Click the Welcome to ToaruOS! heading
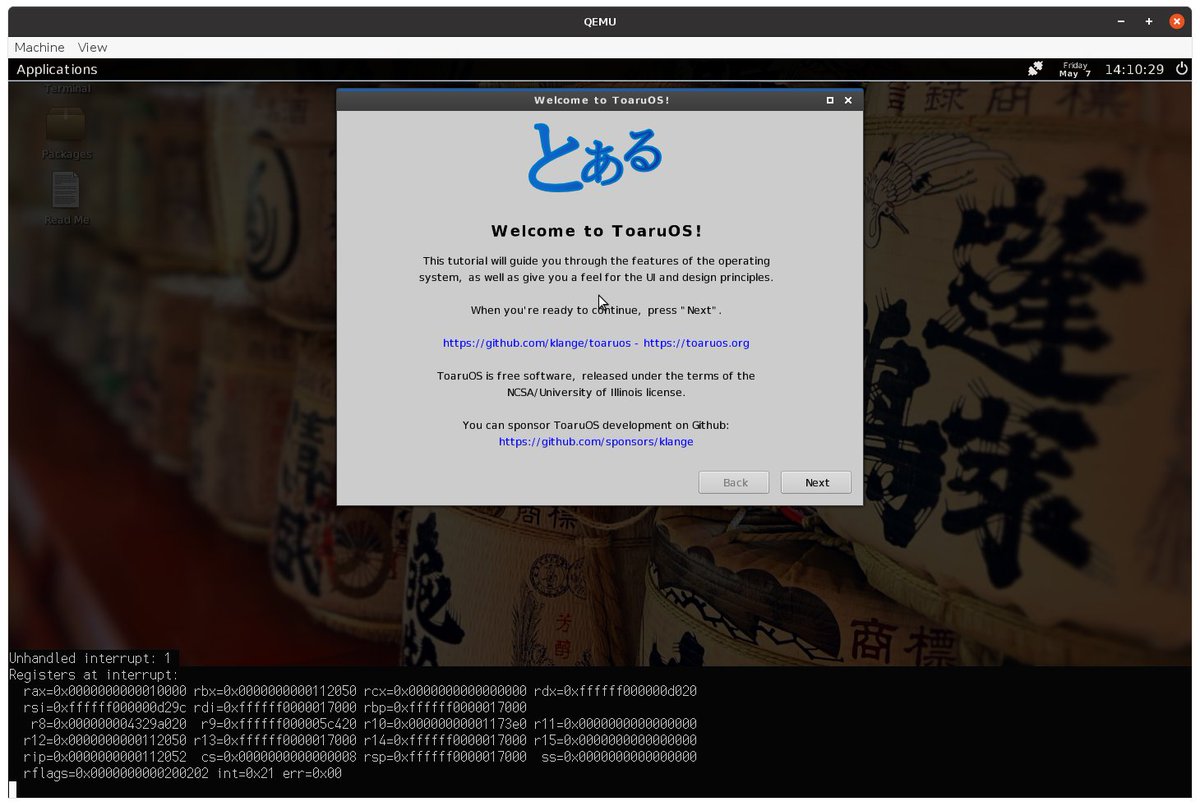 pyautogui.click(x=596, y=231)
